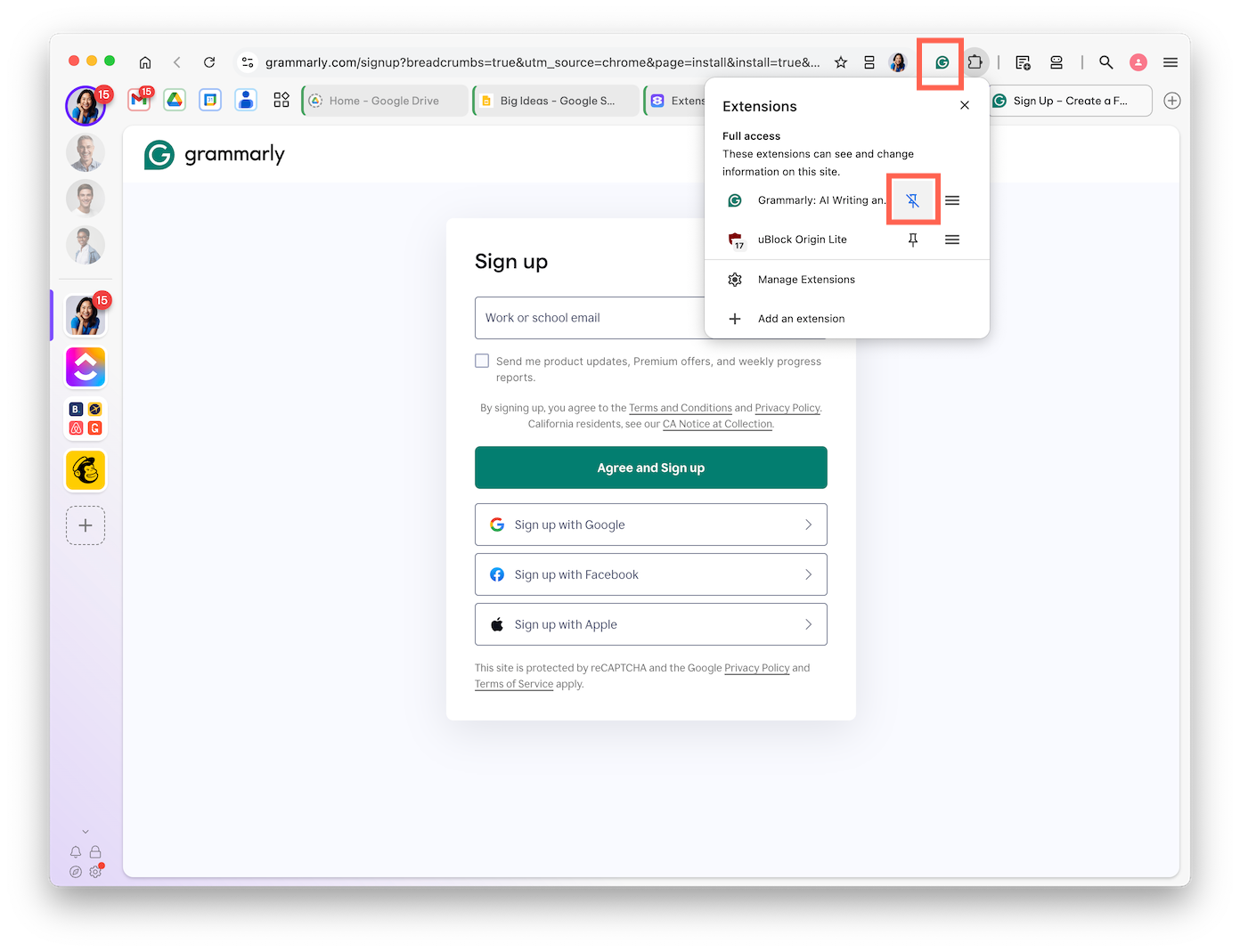Click the Agree and Sign up button
Image resolution: width=1240 pixels, height=952 pixels.
pos(651,468)
